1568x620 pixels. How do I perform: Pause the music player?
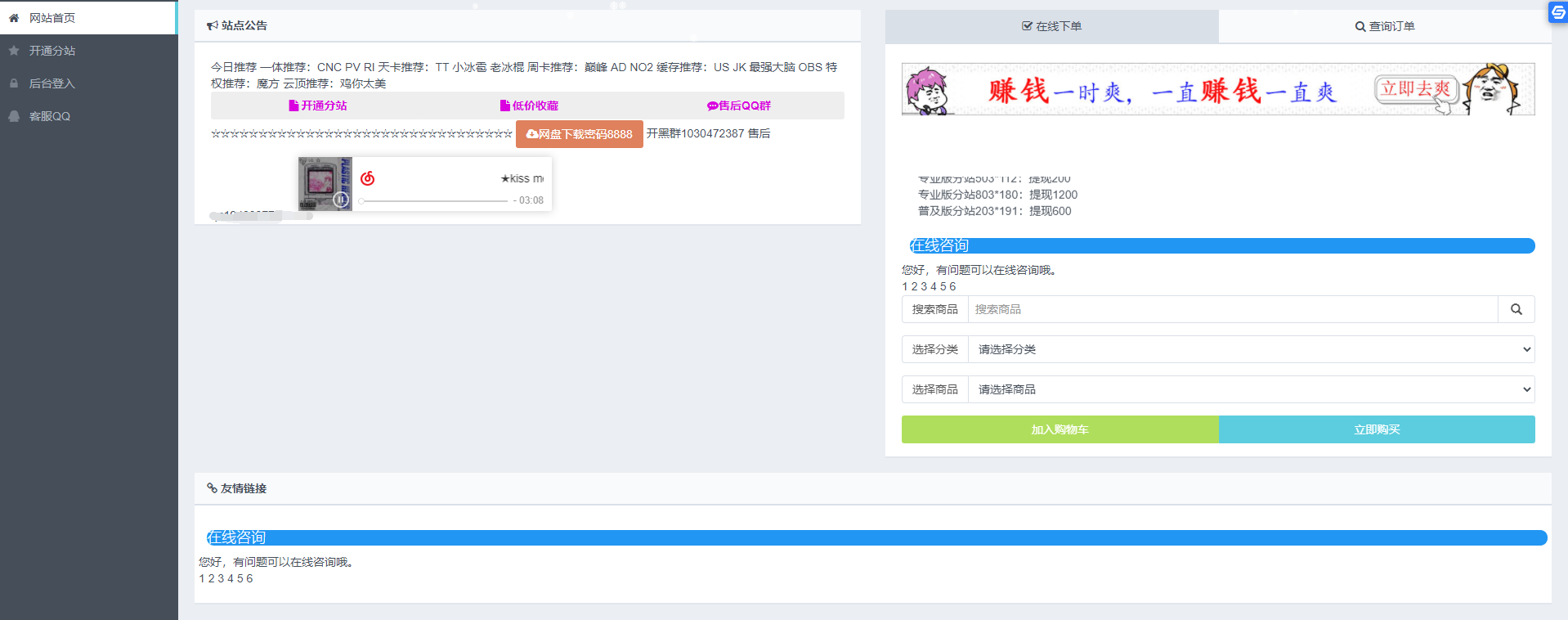[x=341, y=200]
